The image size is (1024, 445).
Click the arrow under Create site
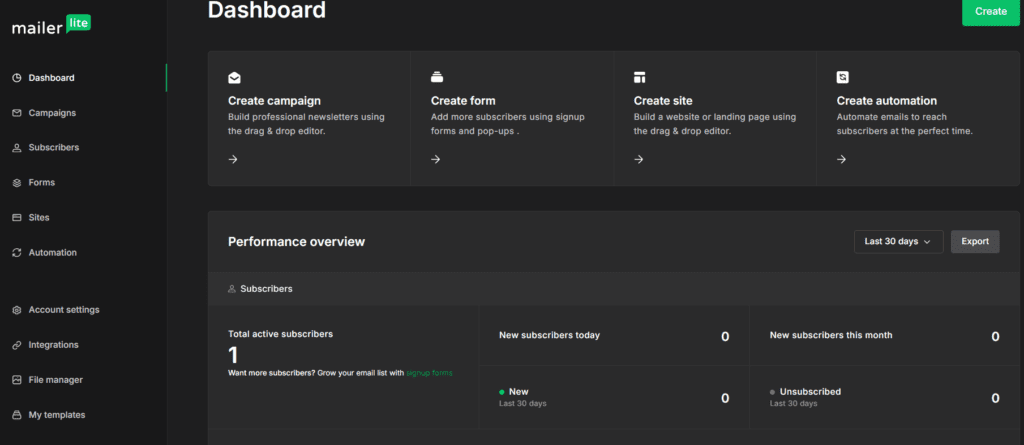point(639,159)
